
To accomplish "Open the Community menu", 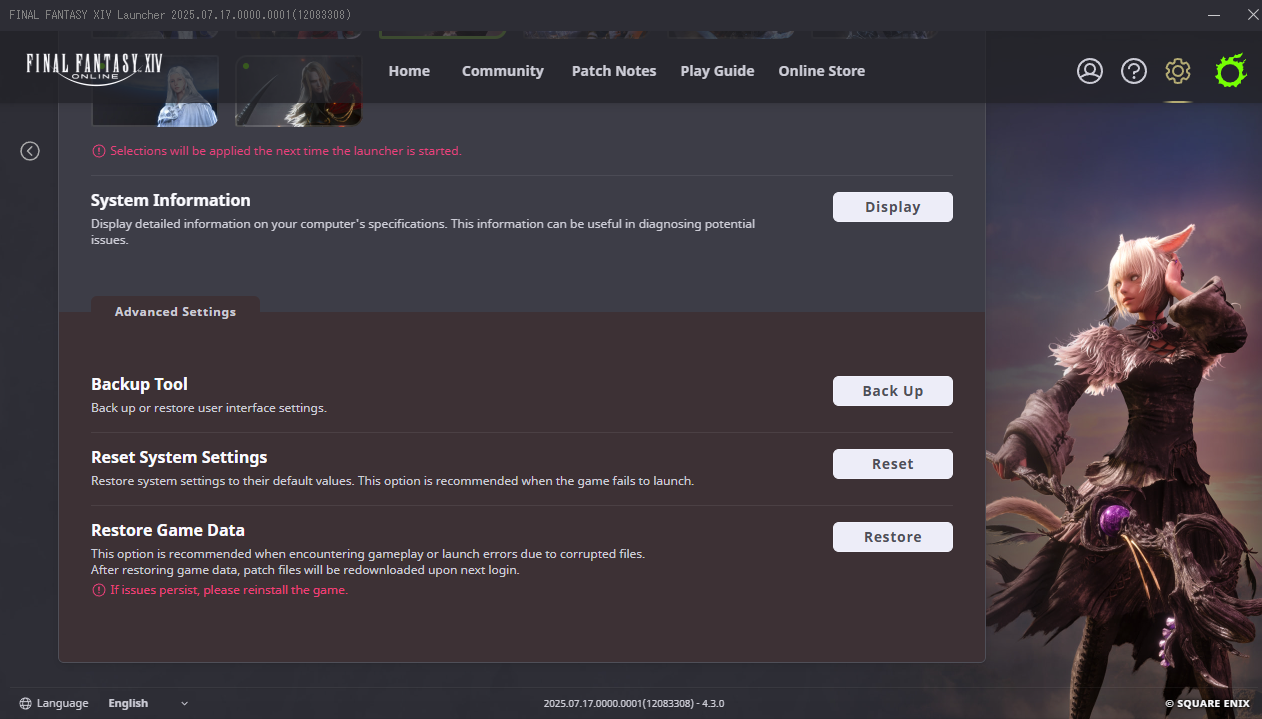I will pos(502,71).
